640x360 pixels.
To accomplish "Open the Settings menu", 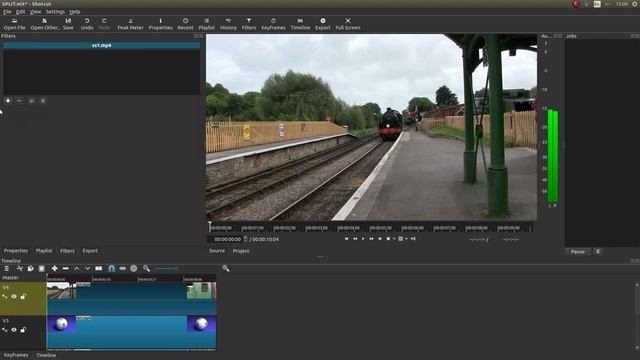I will click(x=55, y=12).
